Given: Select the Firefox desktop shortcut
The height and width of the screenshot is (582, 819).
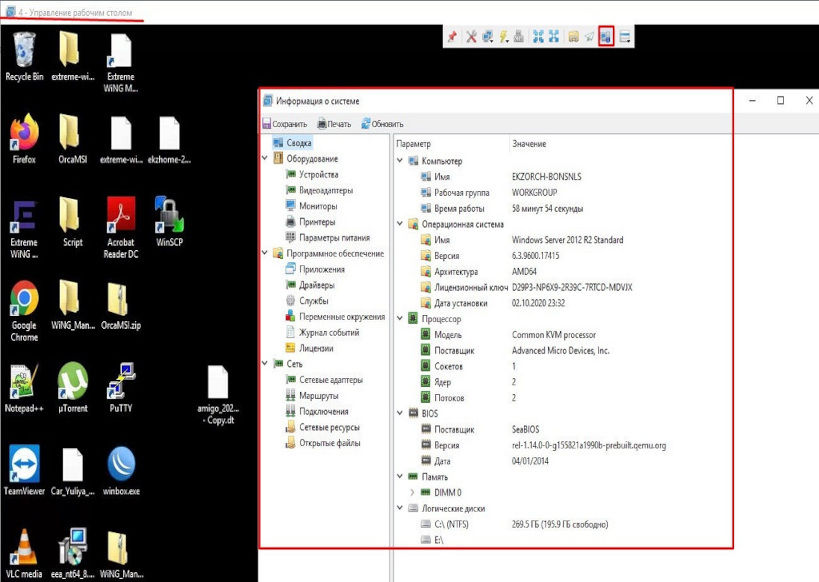Looking at the screenshot, I should point(24,139).
